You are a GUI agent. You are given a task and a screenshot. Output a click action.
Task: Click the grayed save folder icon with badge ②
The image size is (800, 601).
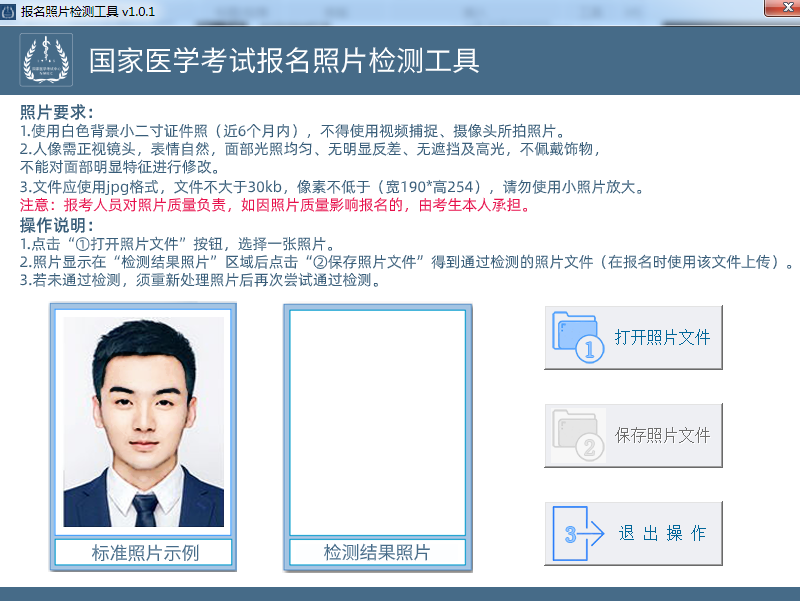tap(575, 432)
